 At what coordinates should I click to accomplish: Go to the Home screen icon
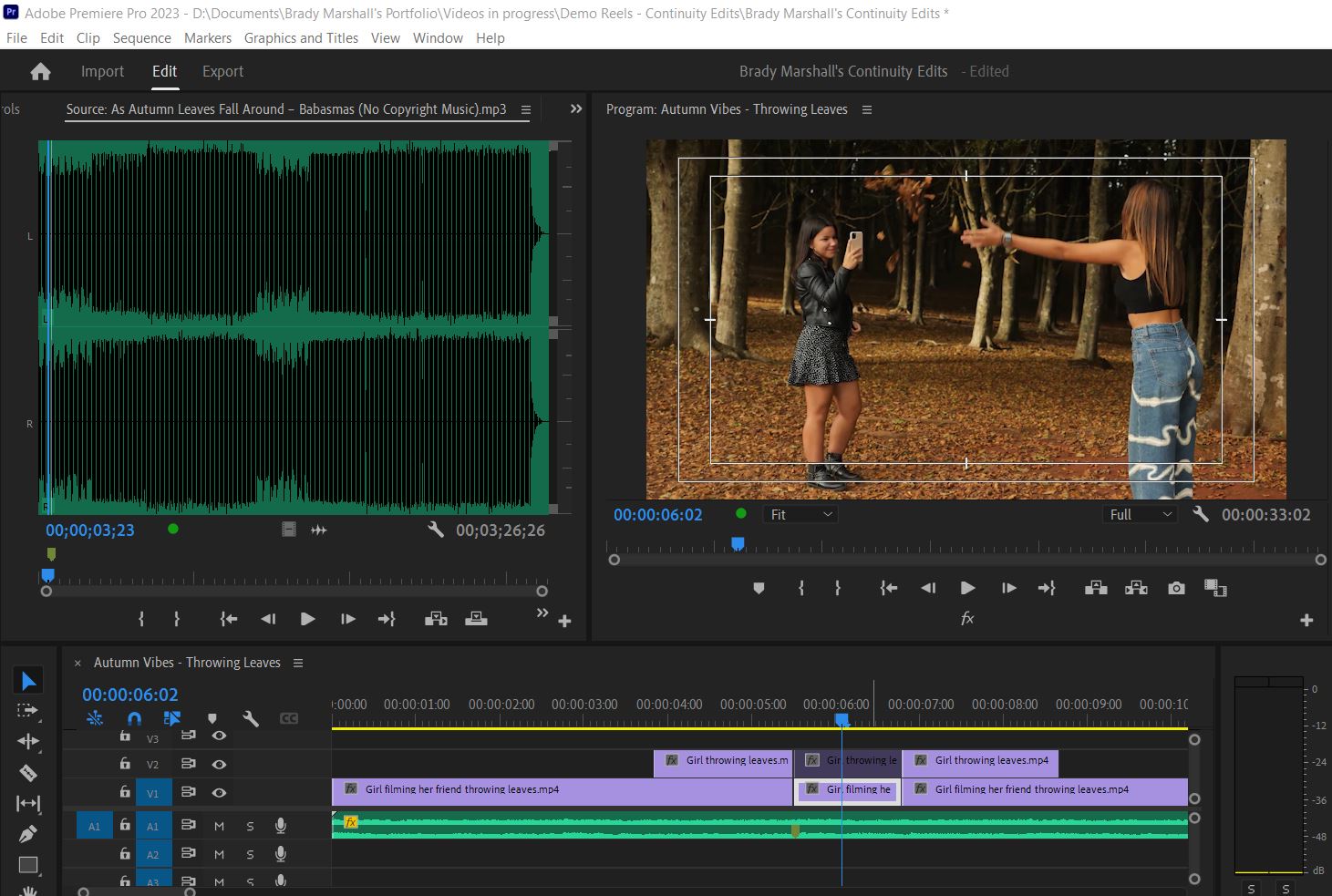(40, 71)
